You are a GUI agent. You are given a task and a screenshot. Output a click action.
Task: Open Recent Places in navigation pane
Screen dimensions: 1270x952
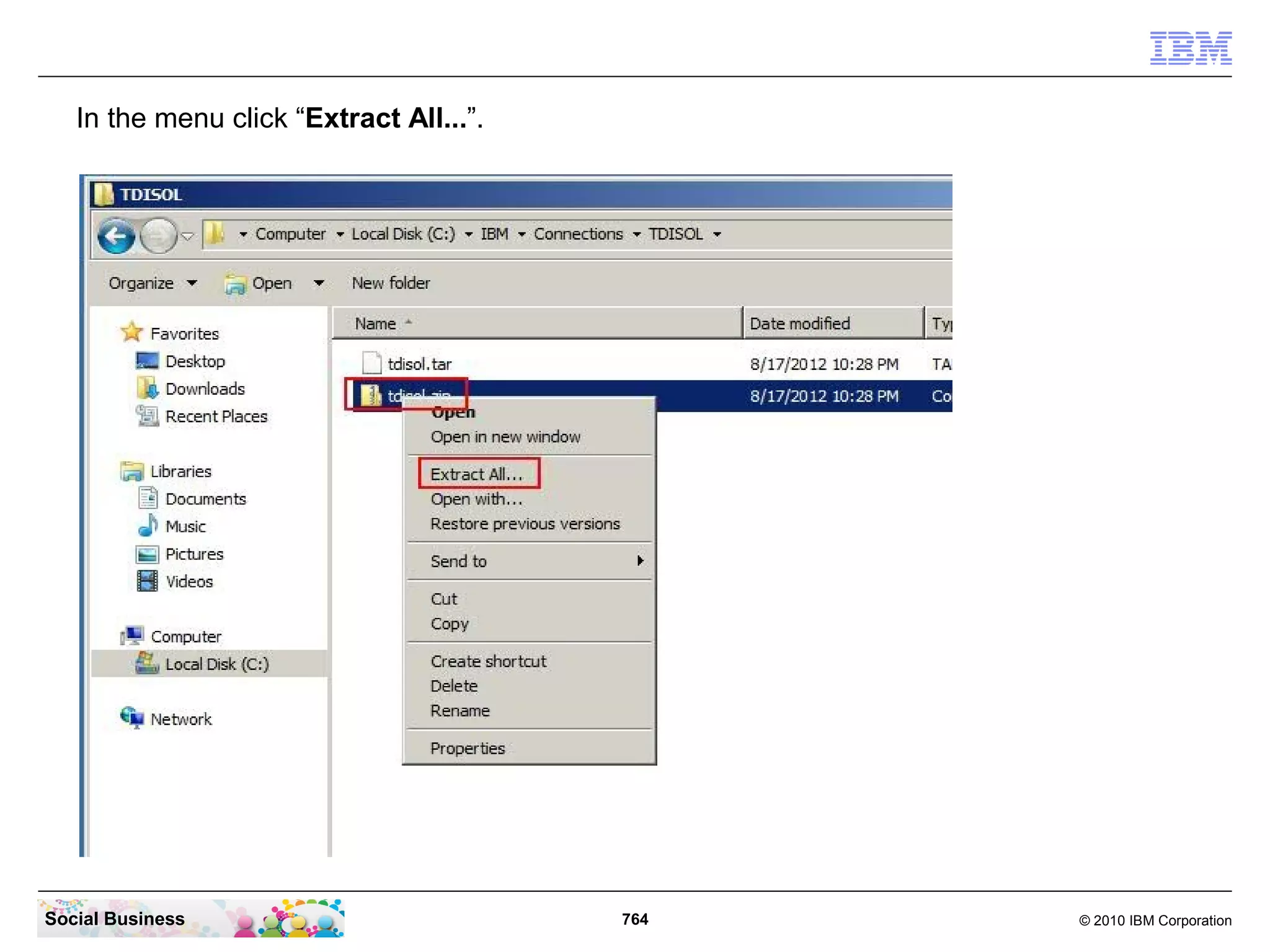point(216,416)
